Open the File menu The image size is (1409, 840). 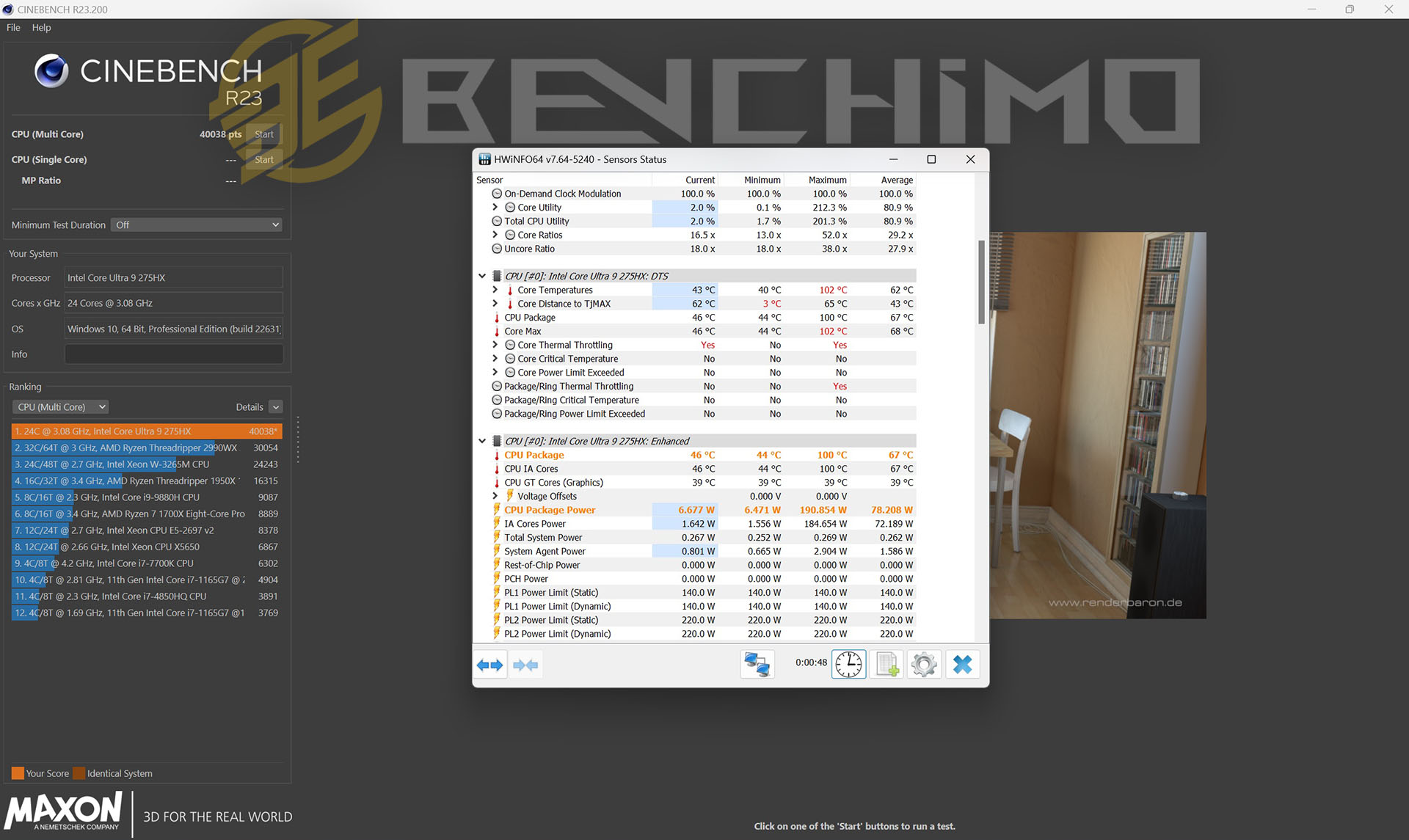point(13,28)
